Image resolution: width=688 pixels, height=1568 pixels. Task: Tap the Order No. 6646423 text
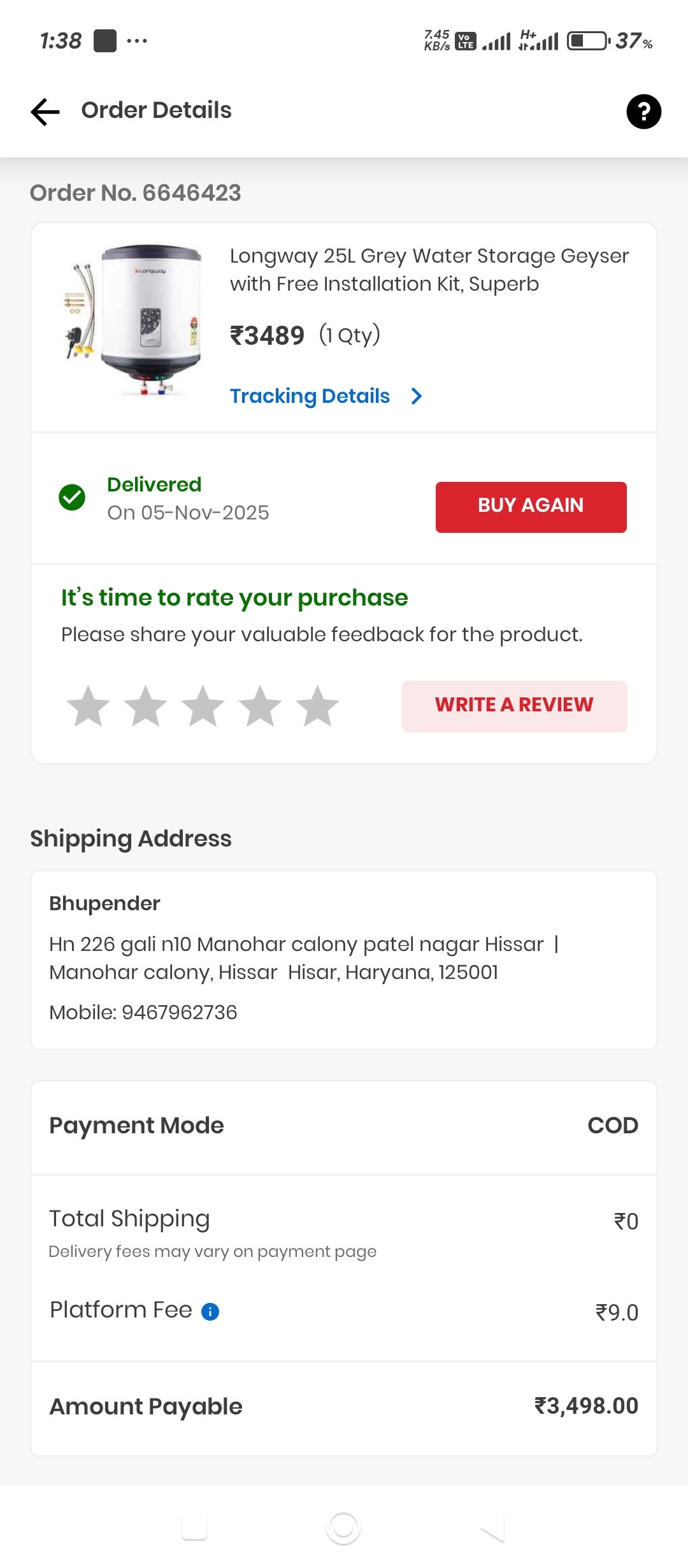pos(136,192)
